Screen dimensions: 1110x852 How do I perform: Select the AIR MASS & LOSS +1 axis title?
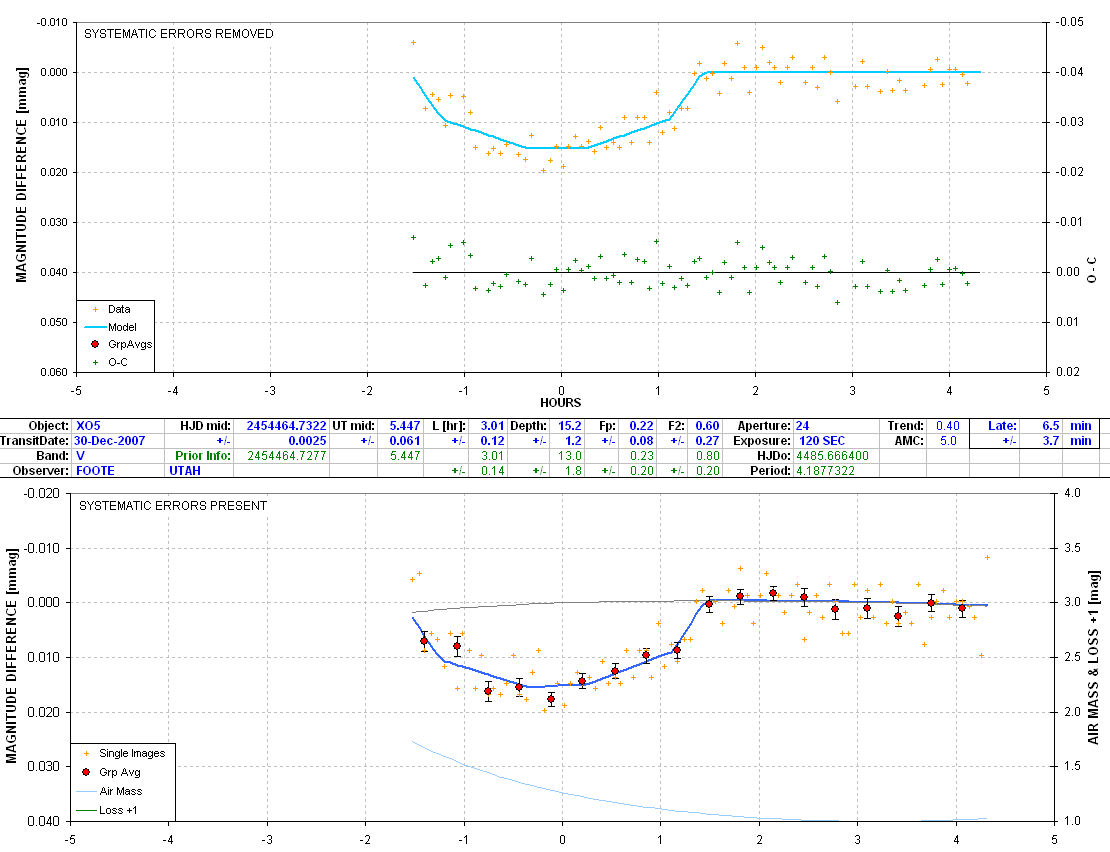click(x=1094, y=657)
